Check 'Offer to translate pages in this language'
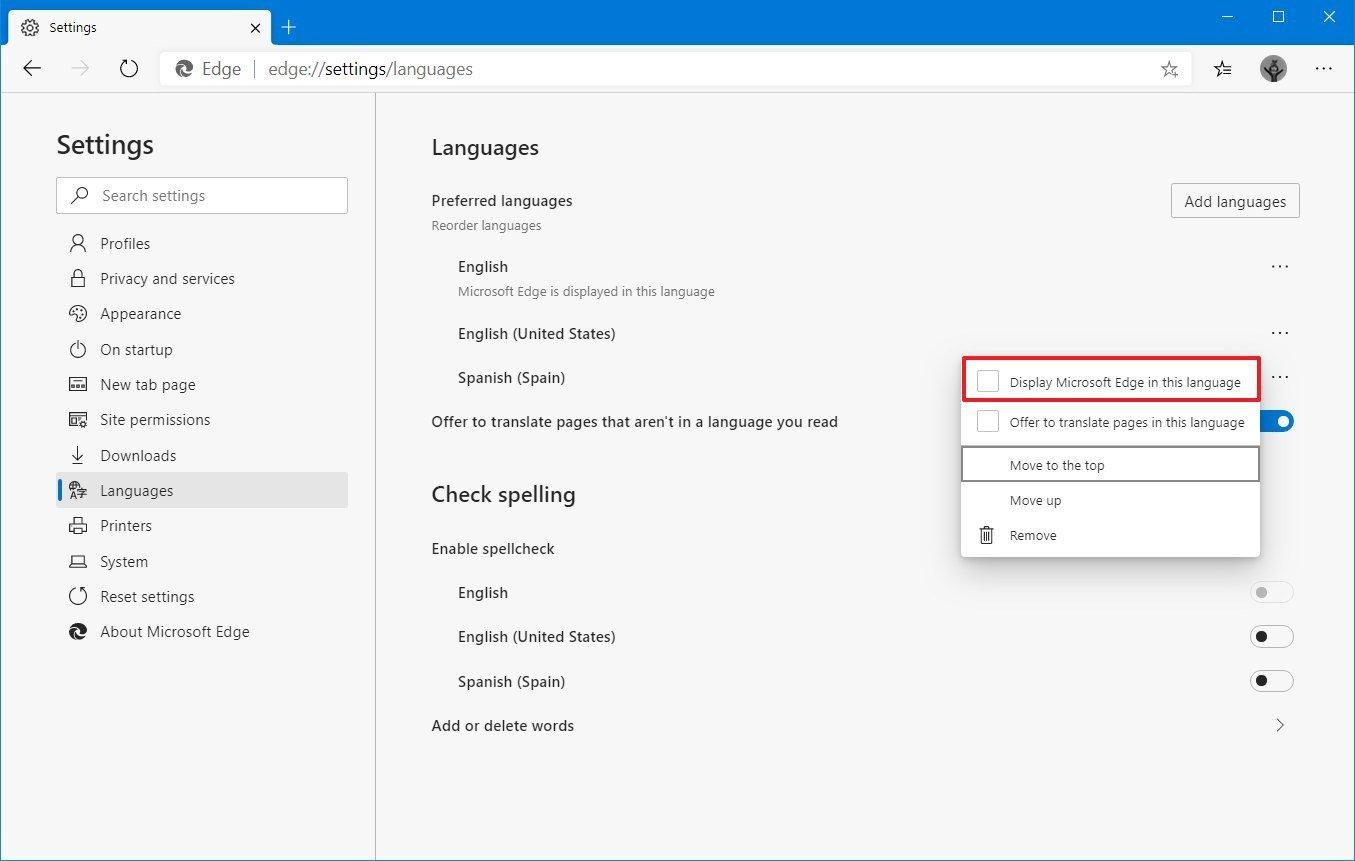Screen dimensions: 1355x861 [x=987, y=421]
